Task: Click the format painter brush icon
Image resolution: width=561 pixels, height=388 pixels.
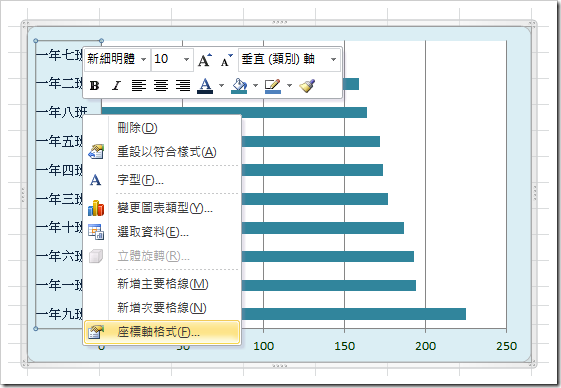Action: point(307,86)
